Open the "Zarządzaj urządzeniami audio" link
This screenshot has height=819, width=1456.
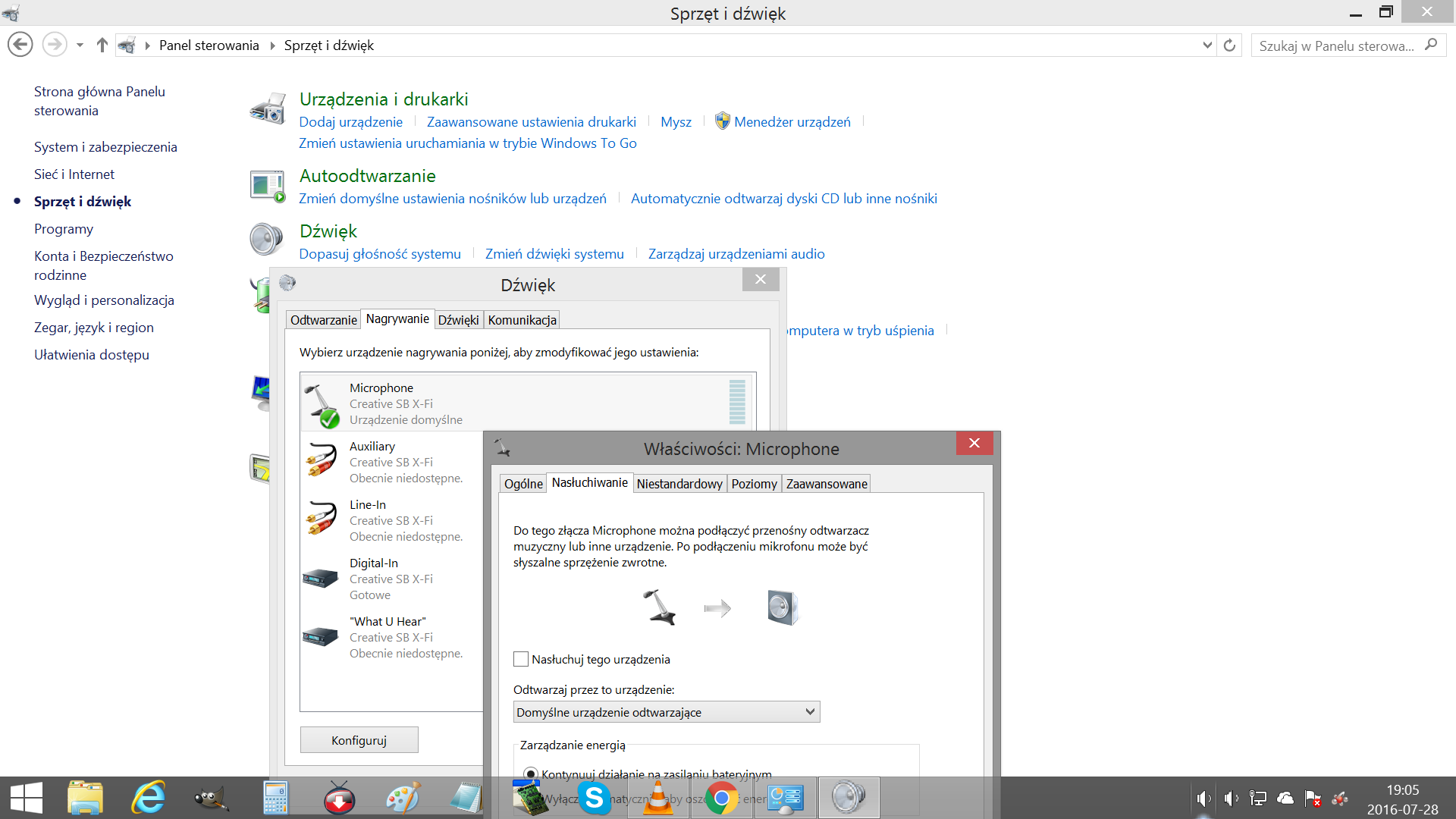tap(736, 254)
